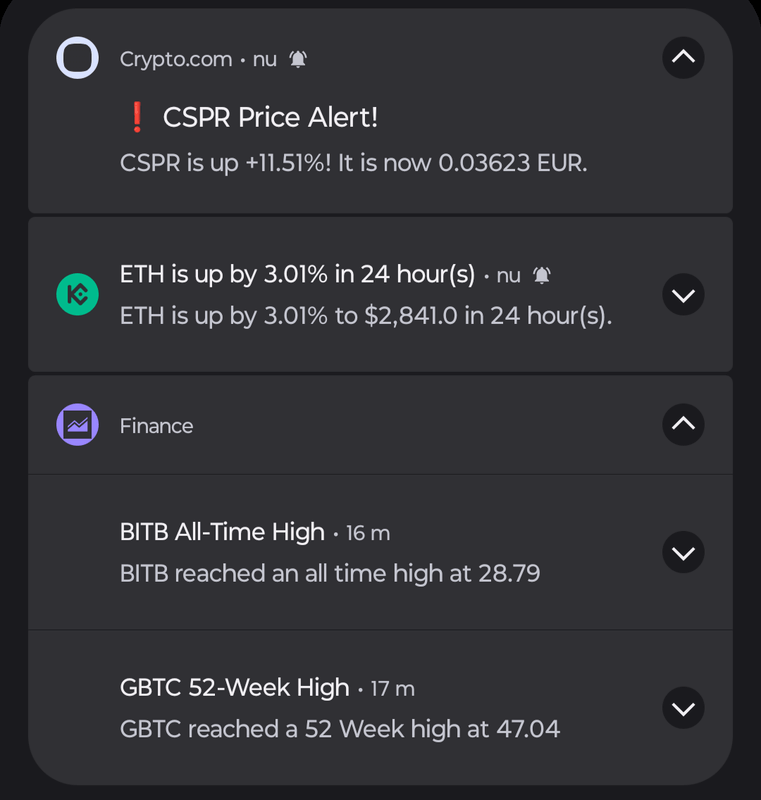Screen dimensions: 761x800
Task: Tap the Crypto.com app name label
Action: point(176,59)
